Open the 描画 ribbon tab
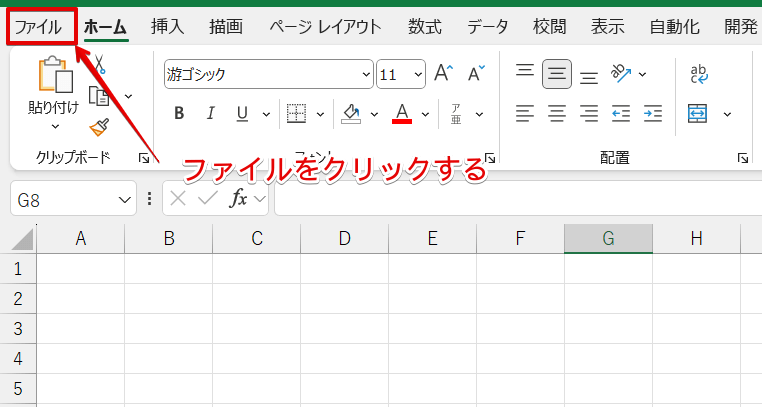762x407 pixels. tap(226, 27)
